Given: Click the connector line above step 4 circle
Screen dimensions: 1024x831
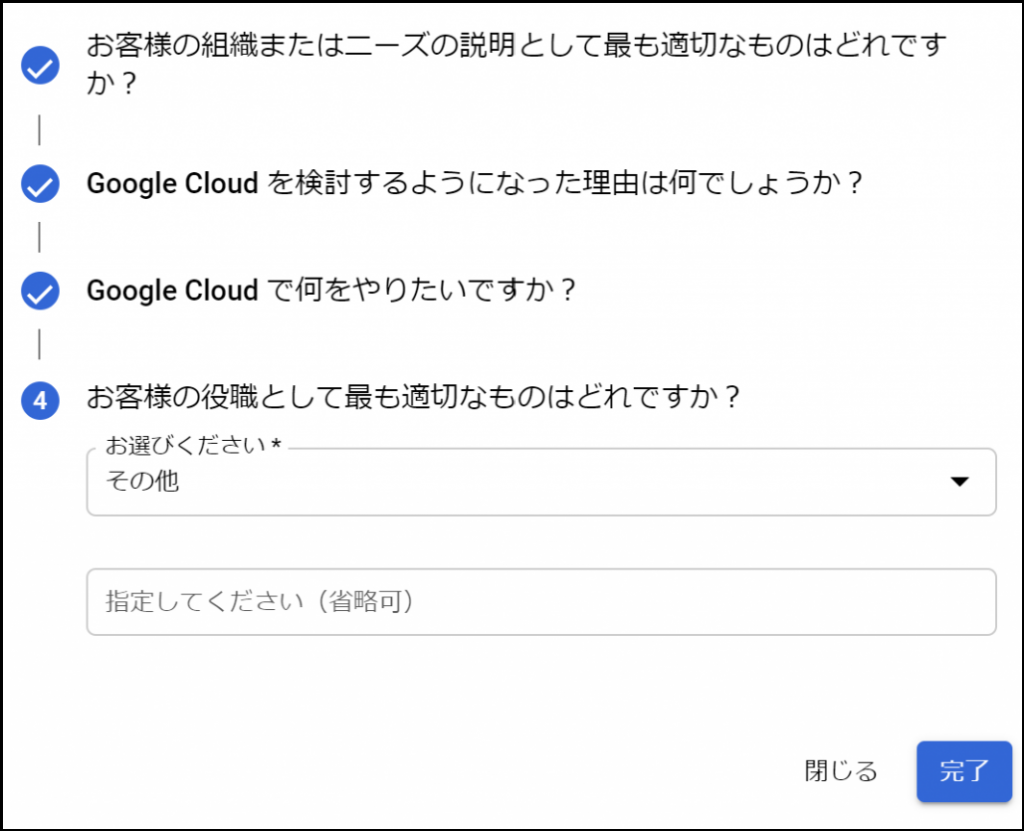Looking at the screenshot, I should 39,344.
